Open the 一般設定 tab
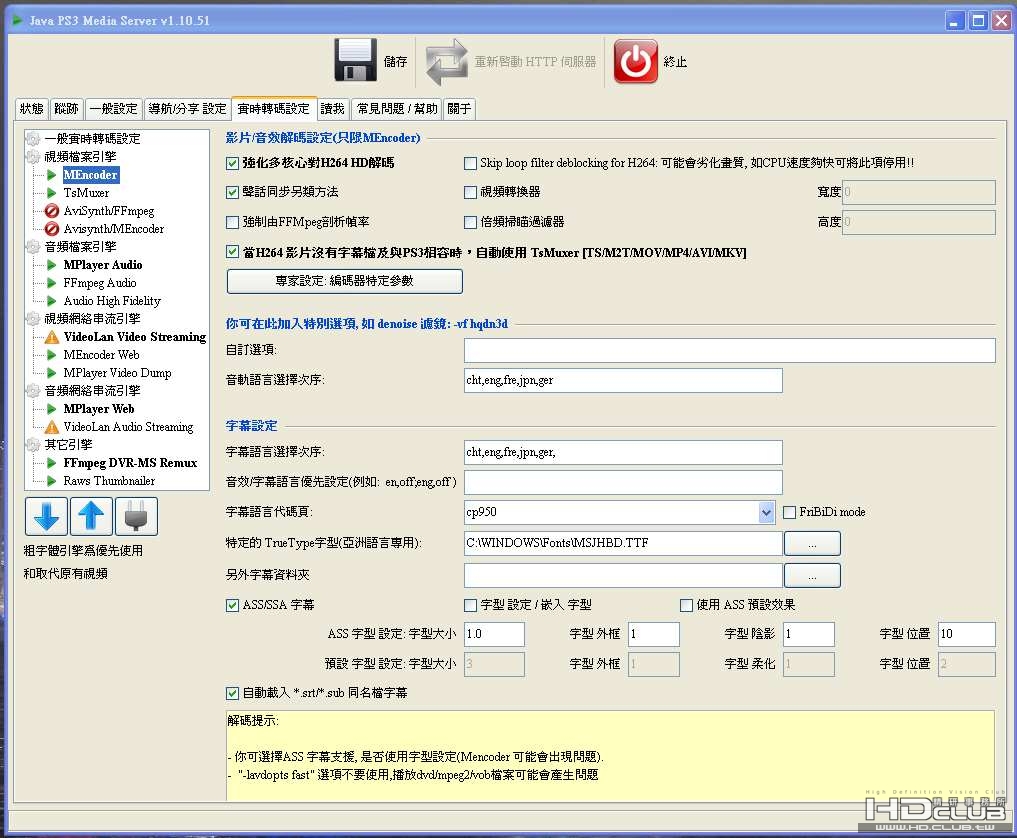The height and width of the screenshot is (838, 1017). (114, 109)
